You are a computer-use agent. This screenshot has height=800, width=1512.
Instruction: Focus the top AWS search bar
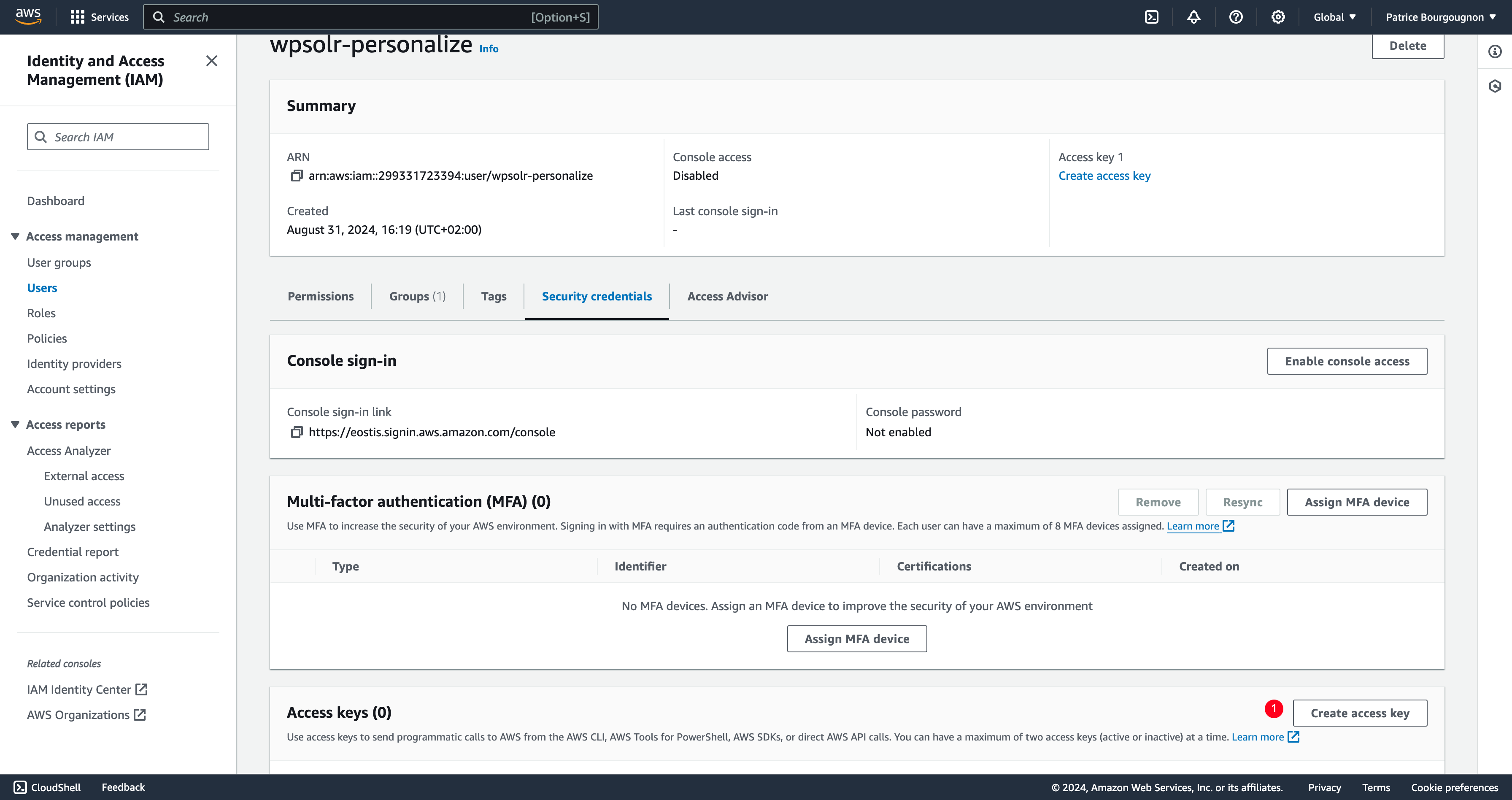(371, 17)
